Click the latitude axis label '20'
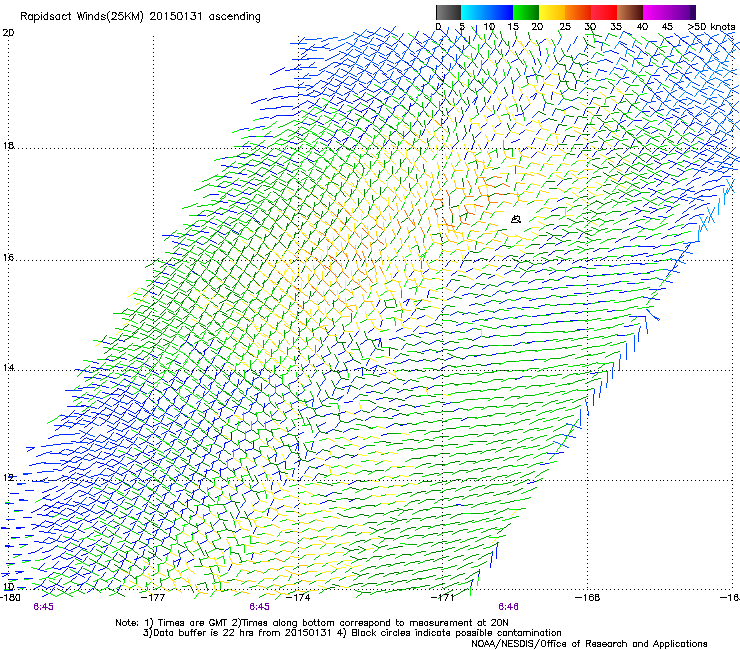This screenshot has height=650, width=740. click(8, 33)
